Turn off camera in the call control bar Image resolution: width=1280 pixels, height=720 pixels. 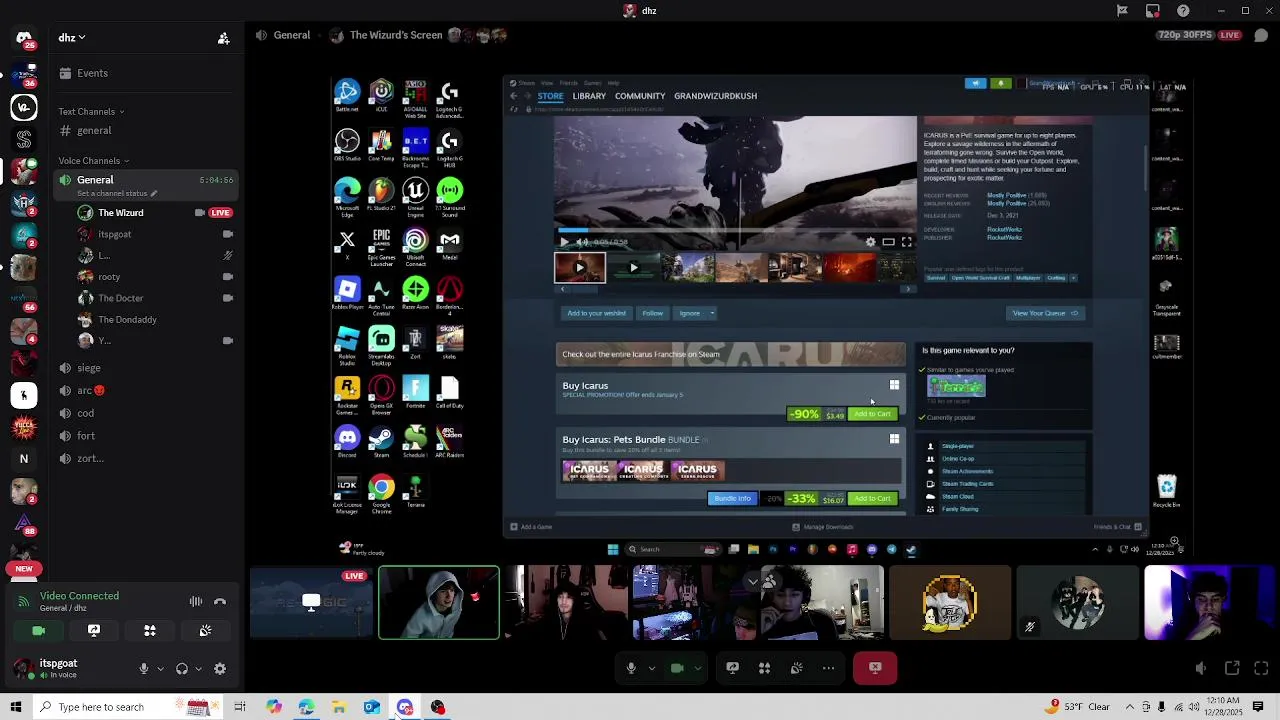(677, 668)
